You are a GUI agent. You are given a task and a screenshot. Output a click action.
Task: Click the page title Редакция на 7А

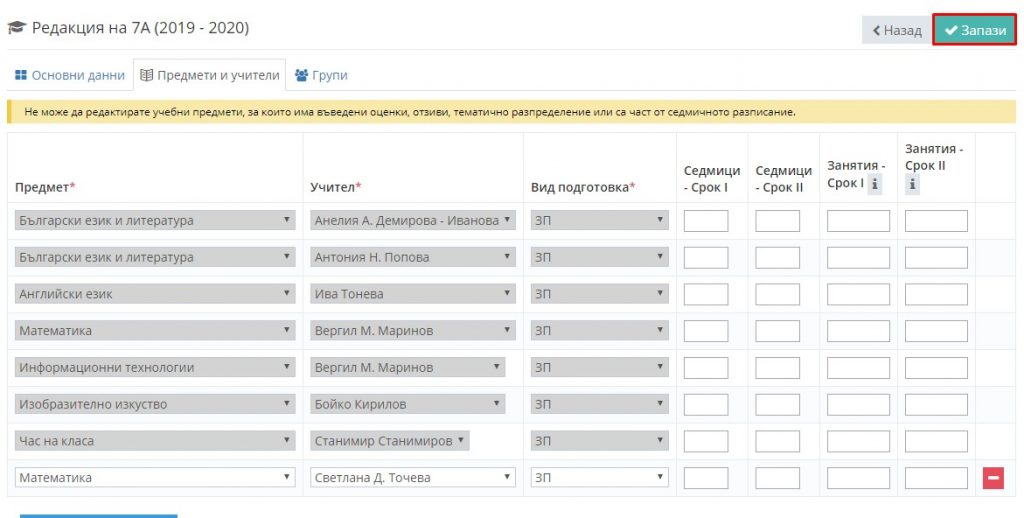click(x=140, y=28)
